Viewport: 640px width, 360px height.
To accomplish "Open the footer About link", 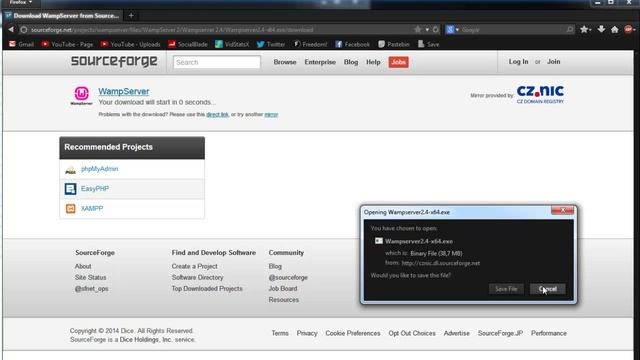I will tap(83, 266).
